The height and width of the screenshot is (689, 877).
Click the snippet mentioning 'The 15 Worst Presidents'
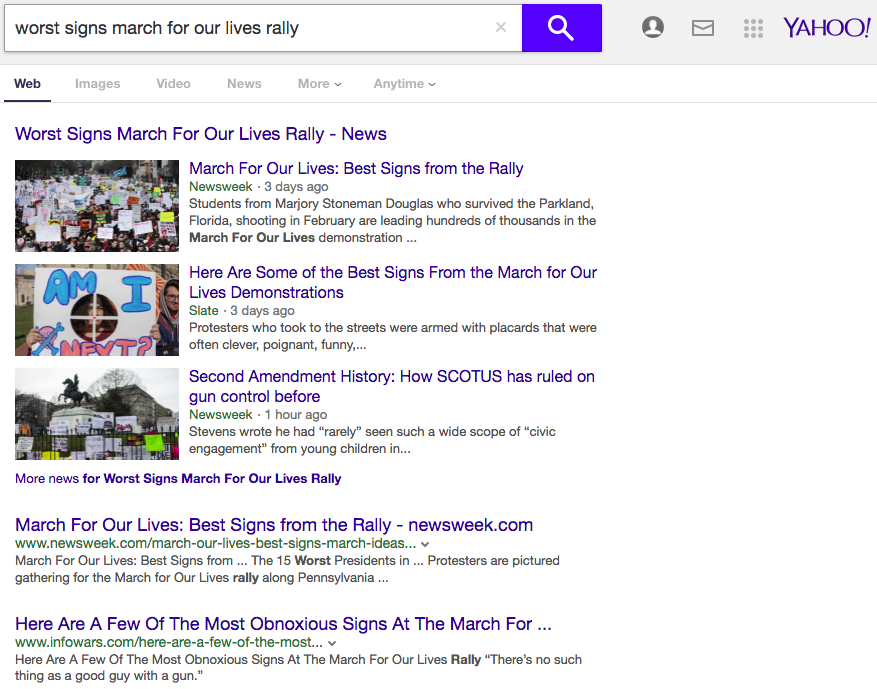(287, 569)
